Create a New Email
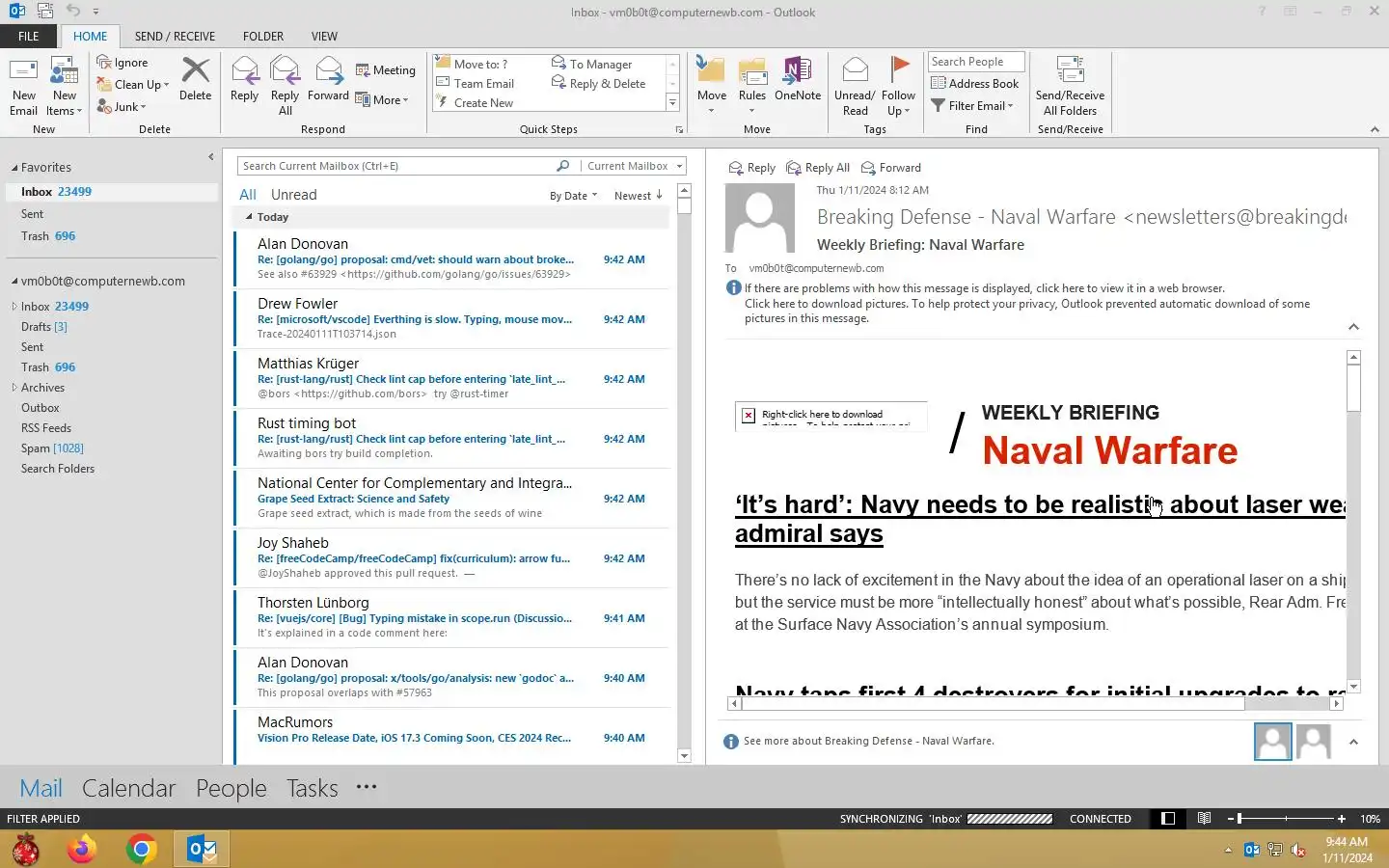This screenshot has width=1389, height=868. tap(23, 87)
